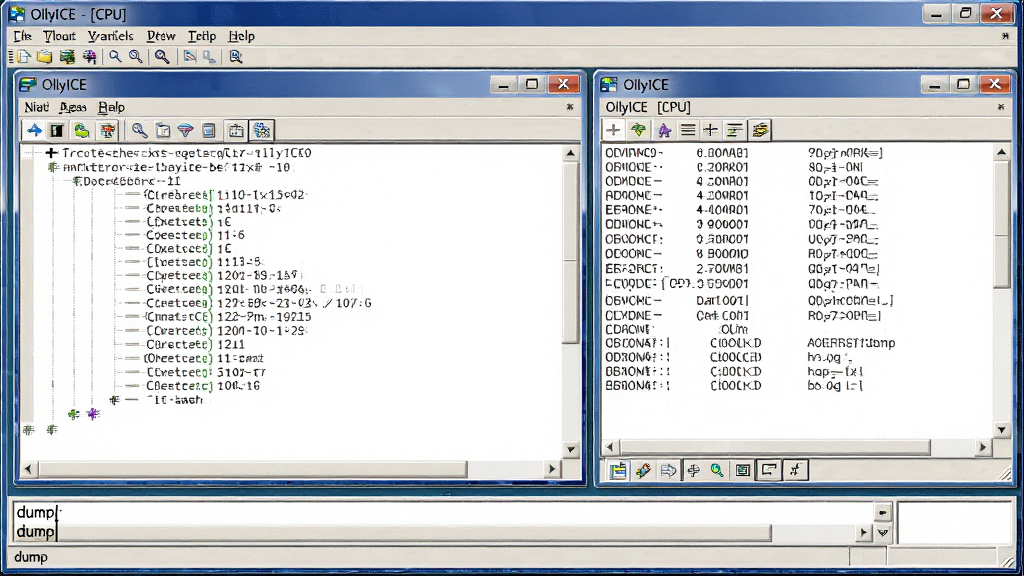This screenshot has height=576, width=1024.
Task: Click into the upper 'dump' command input field
Action: tap(444, 513)
